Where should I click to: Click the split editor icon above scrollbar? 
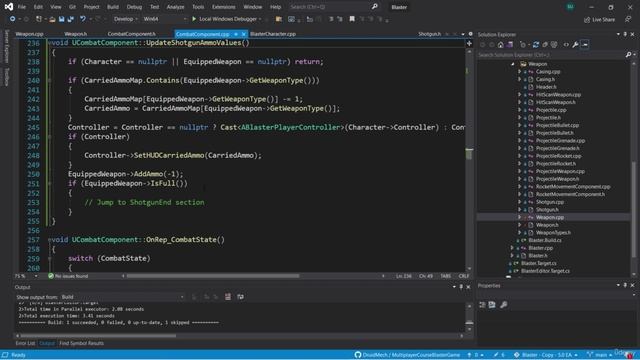point(469,43)
